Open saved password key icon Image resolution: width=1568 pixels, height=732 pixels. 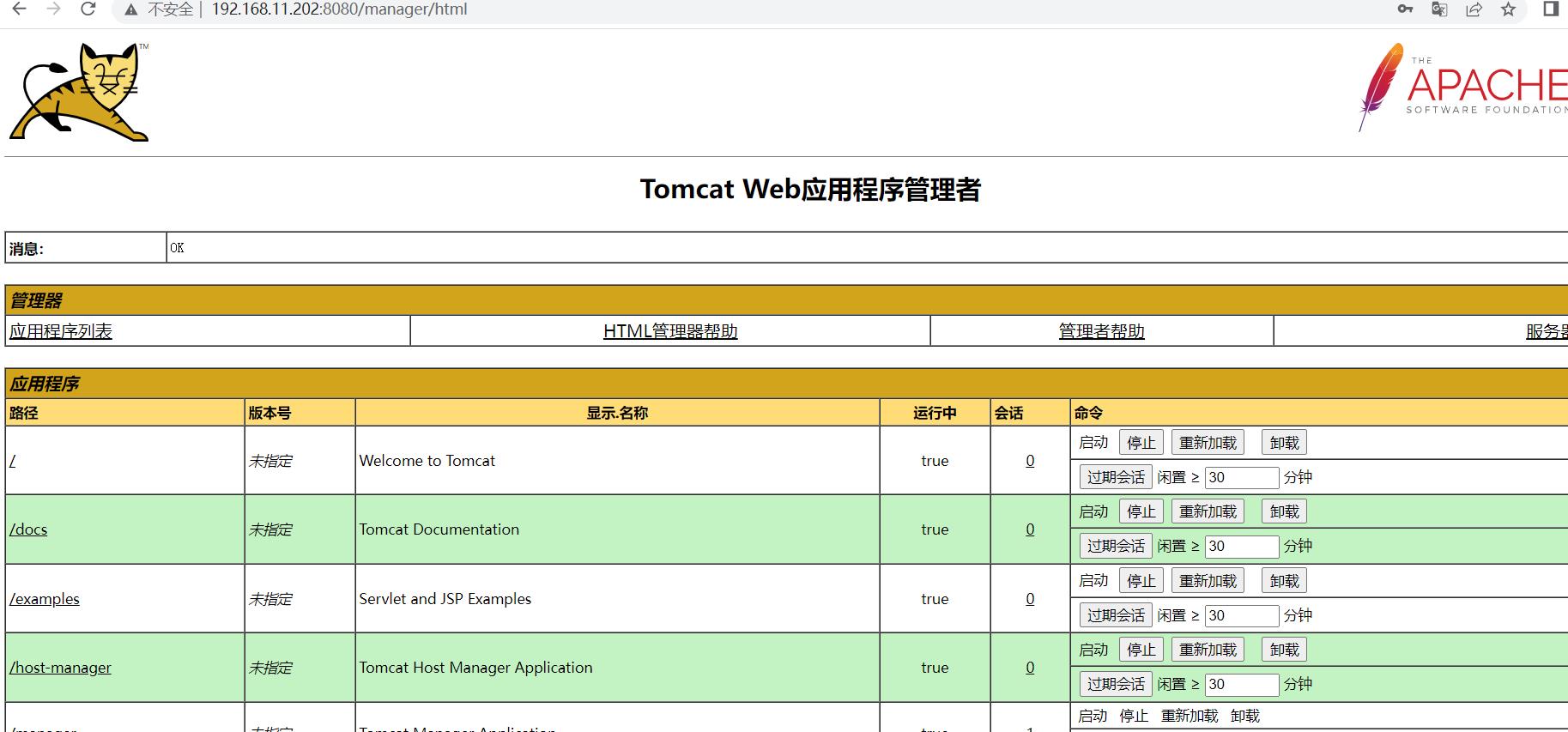(1405, 9)
